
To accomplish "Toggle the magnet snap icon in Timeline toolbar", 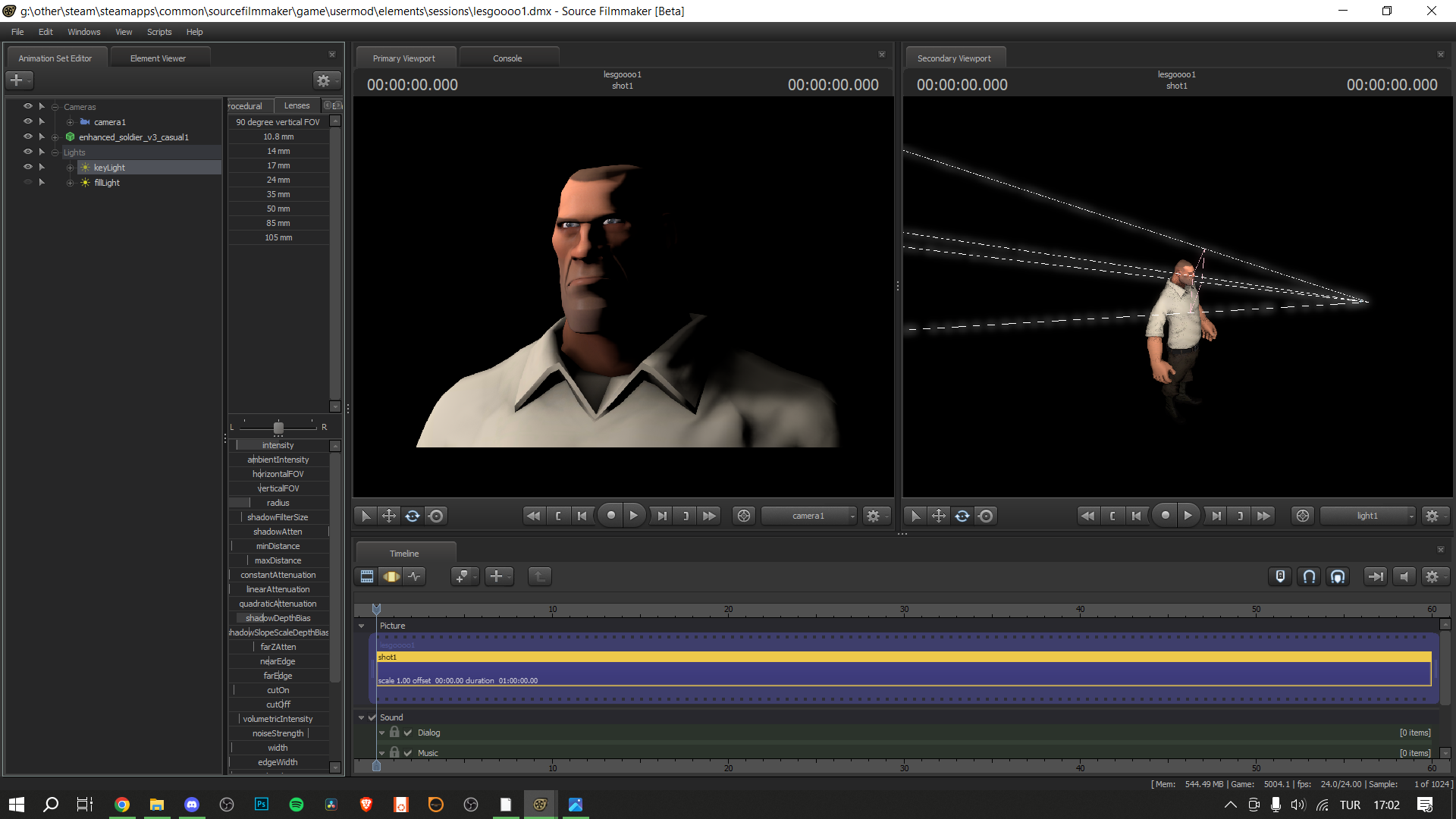I will (1309, 576).
